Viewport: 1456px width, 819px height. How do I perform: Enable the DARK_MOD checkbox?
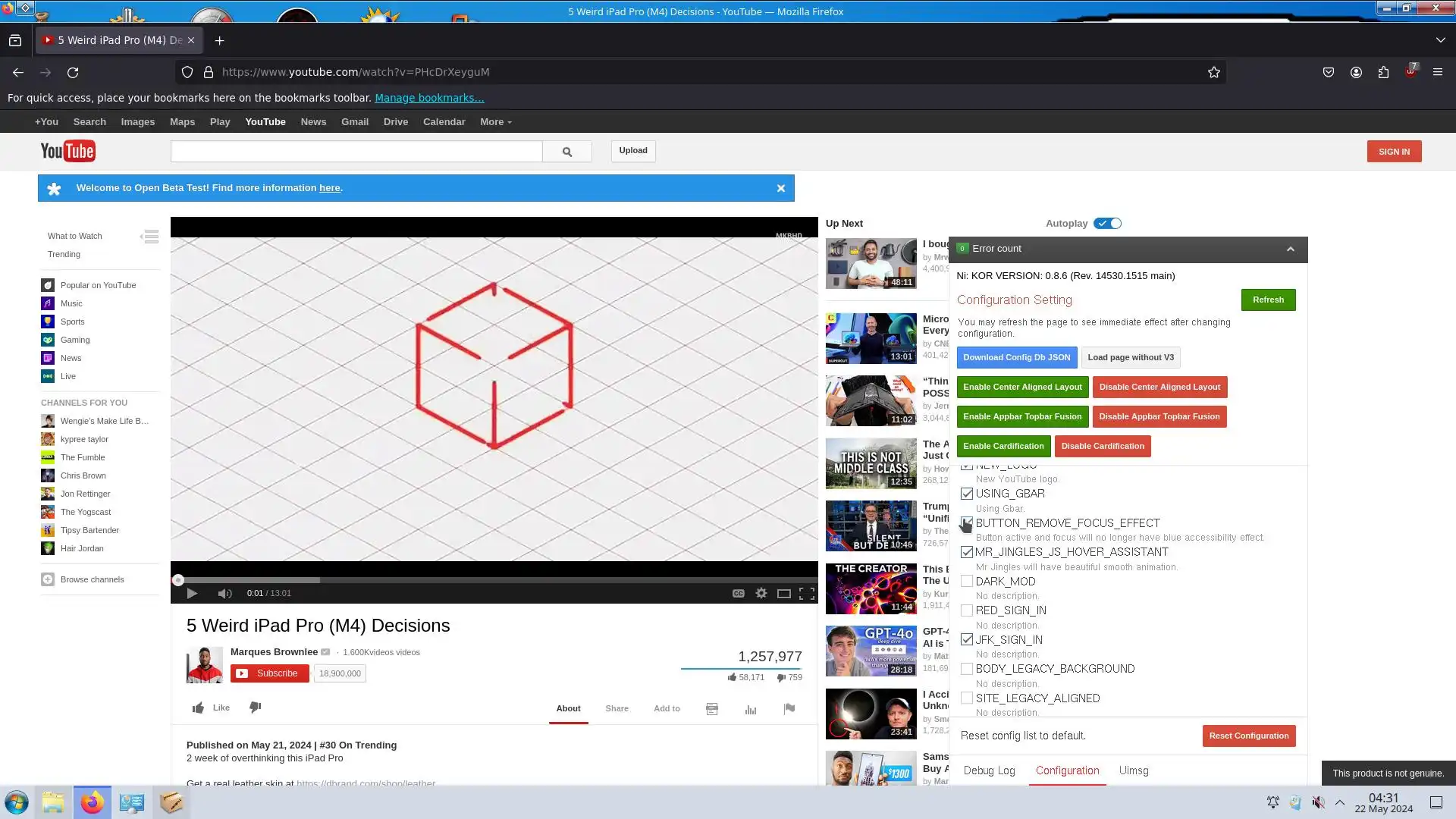point(967,582)
